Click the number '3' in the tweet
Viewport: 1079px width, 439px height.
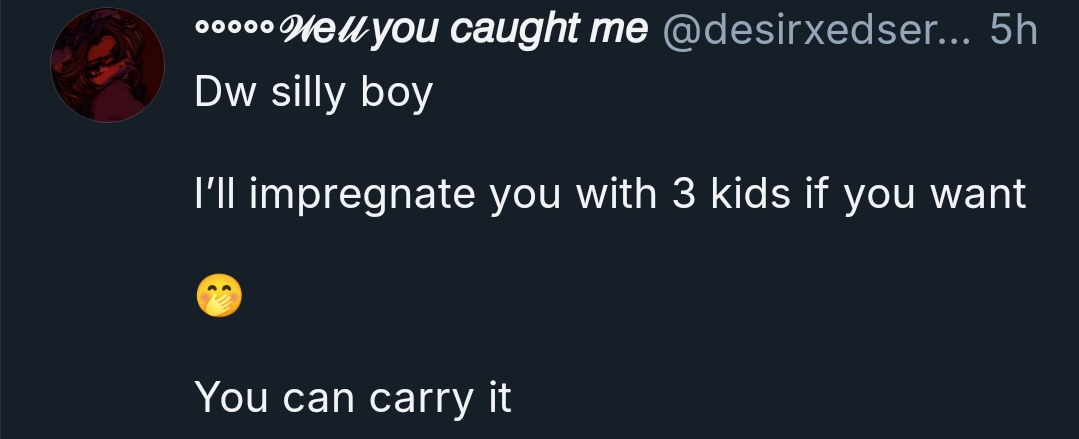click(x=684, y=194)
